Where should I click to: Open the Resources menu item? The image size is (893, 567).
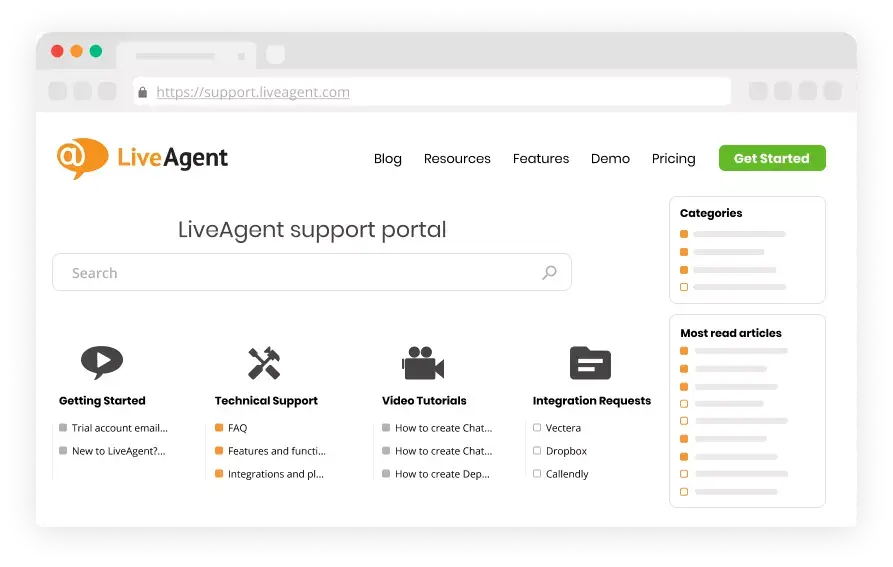[x=457, y=158]
